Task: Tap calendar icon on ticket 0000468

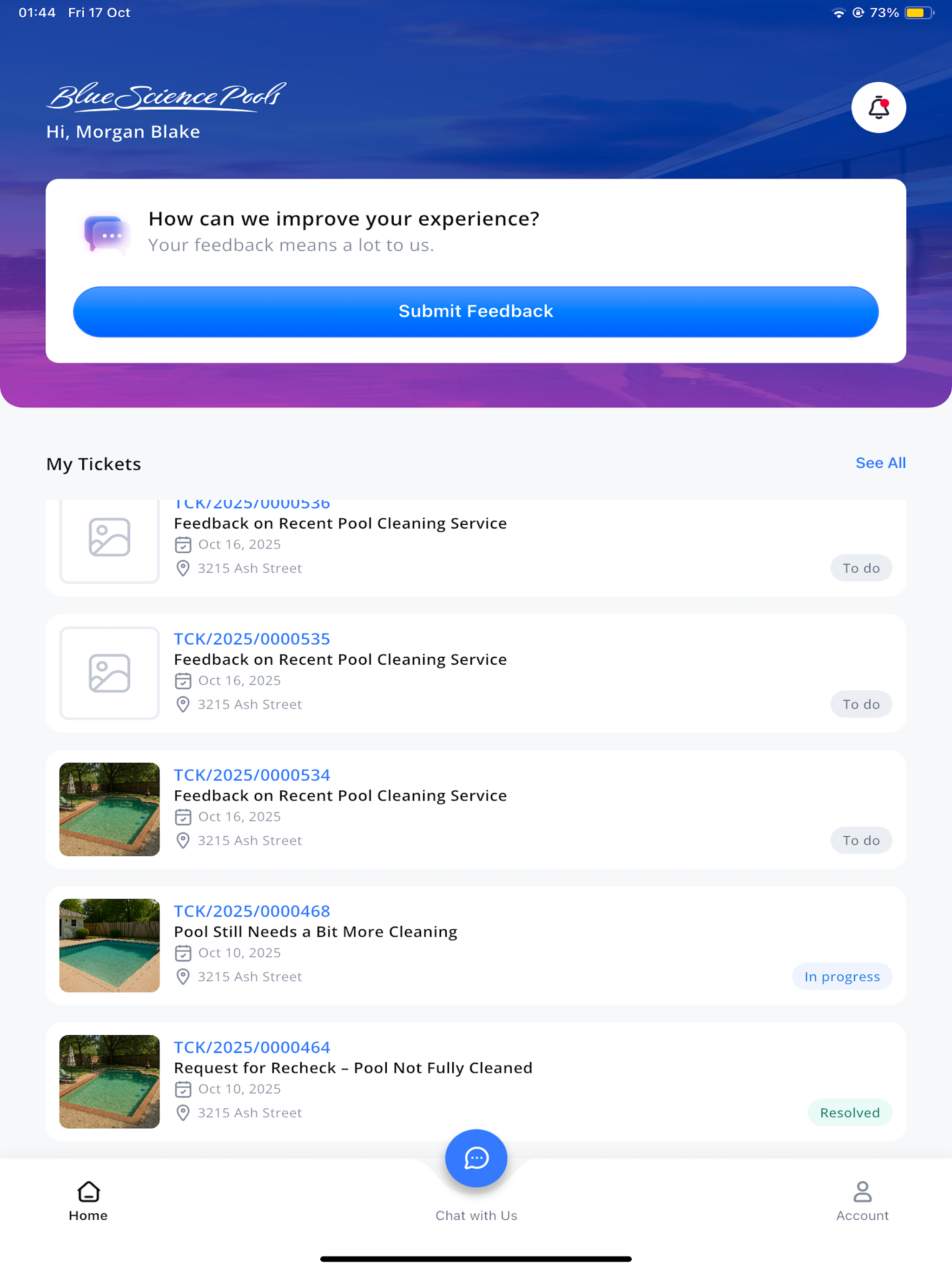Action: 183,952
